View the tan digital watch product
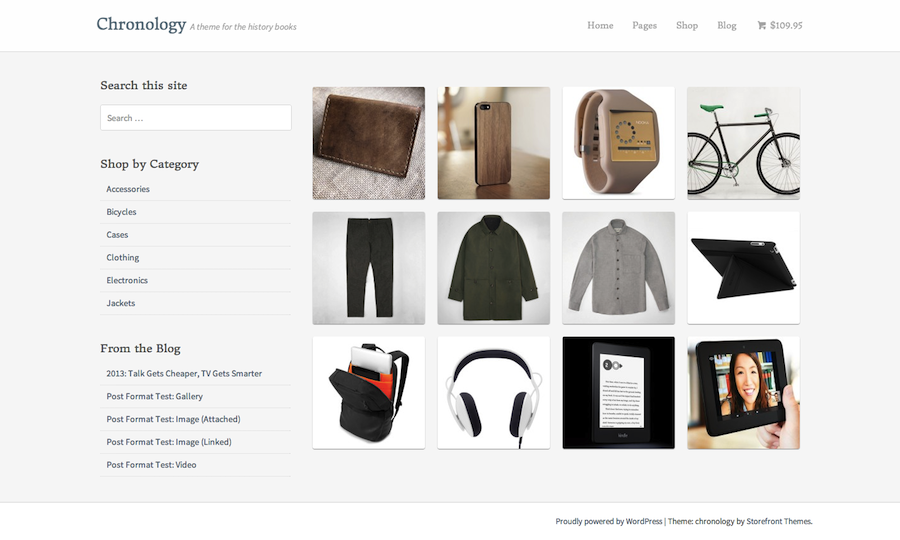Screen dimensions: 900x540 coord(619,143)
